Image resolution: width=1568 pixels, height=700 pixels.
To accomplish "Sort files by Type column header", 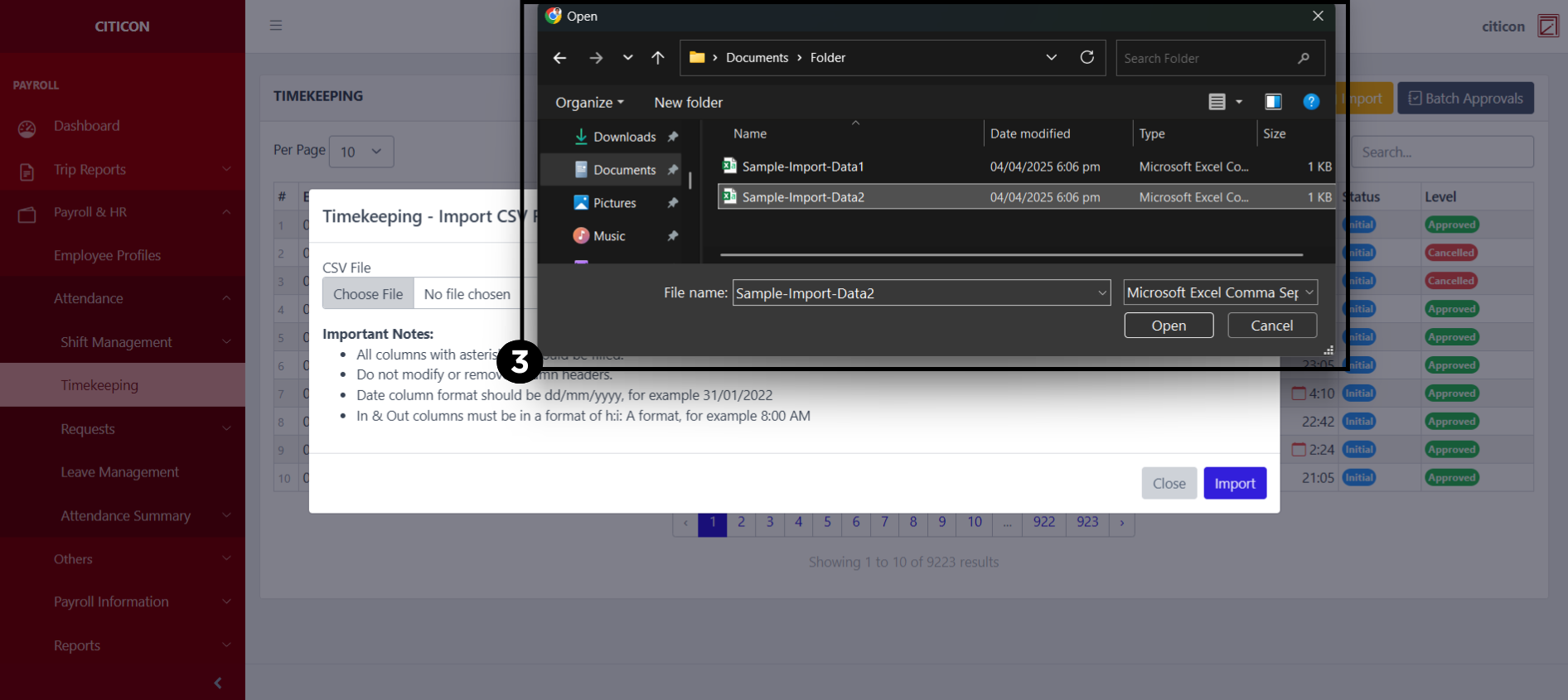I will 1152,133.
